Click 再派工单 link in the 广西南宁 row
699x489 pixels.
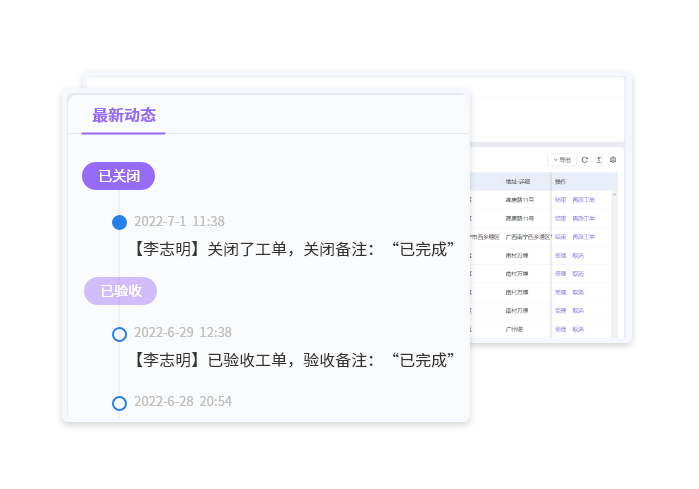point(584,237)
